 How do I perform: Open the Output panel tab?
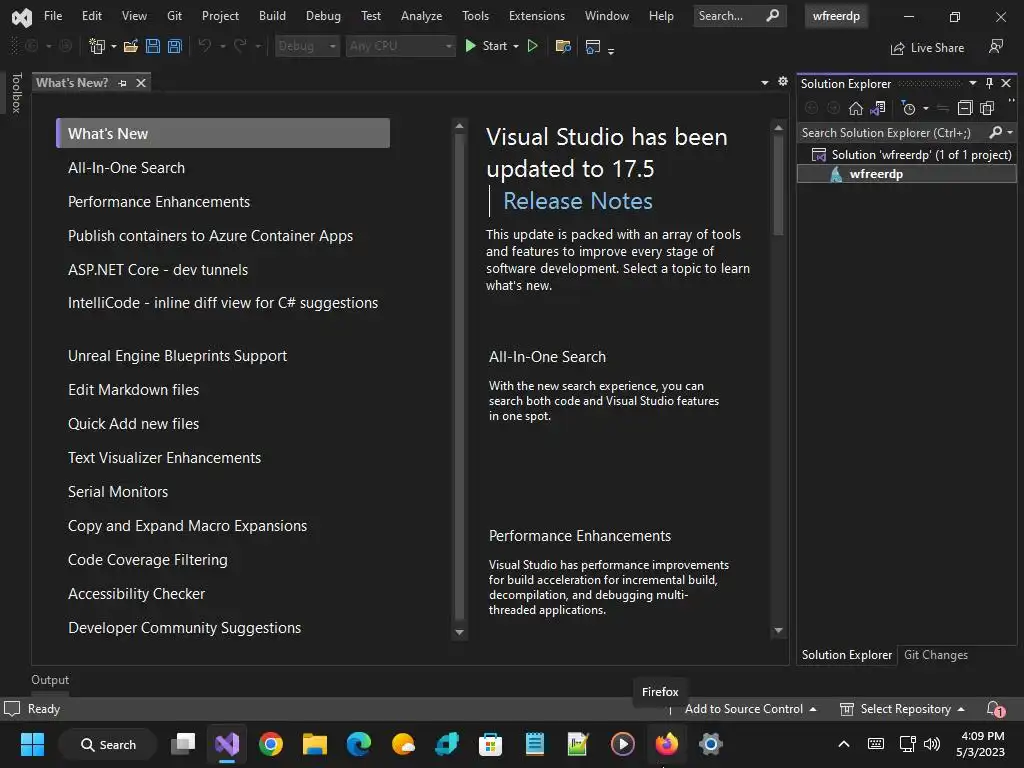point(50,680)
